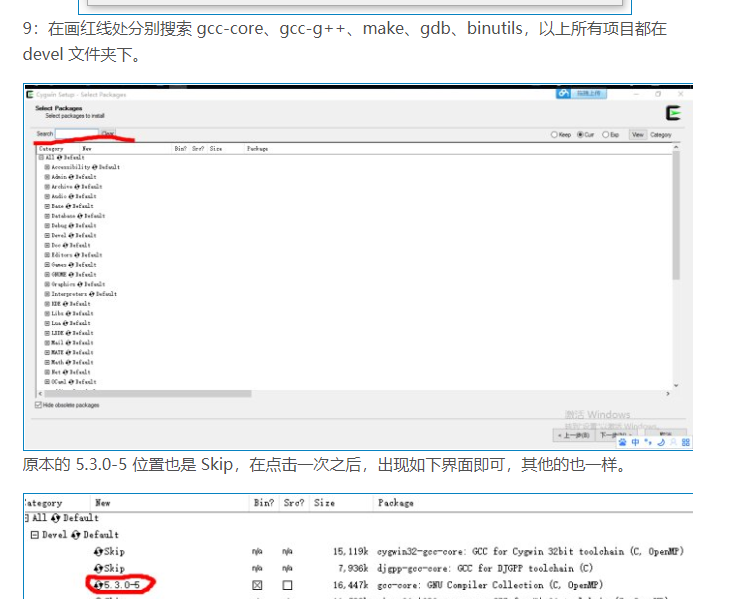This screenshot has height=599, width=747.
Task: Click the 上一步(B) back button
Action: point(576,435)
